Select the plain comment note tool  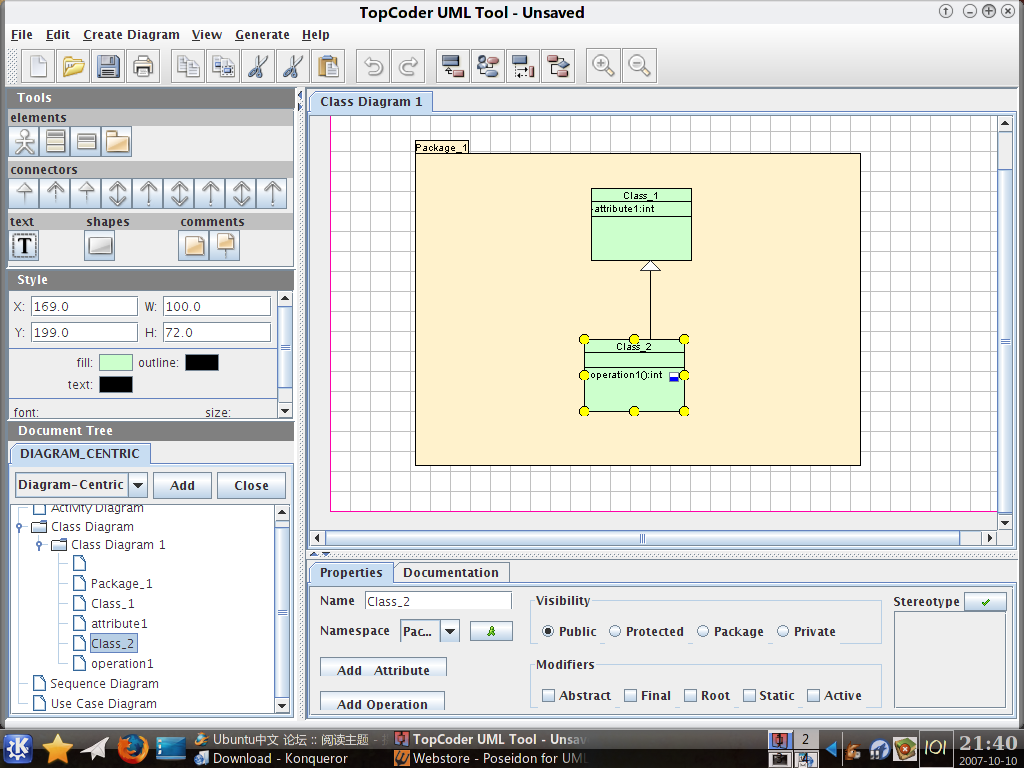click(x=195, y=246)
